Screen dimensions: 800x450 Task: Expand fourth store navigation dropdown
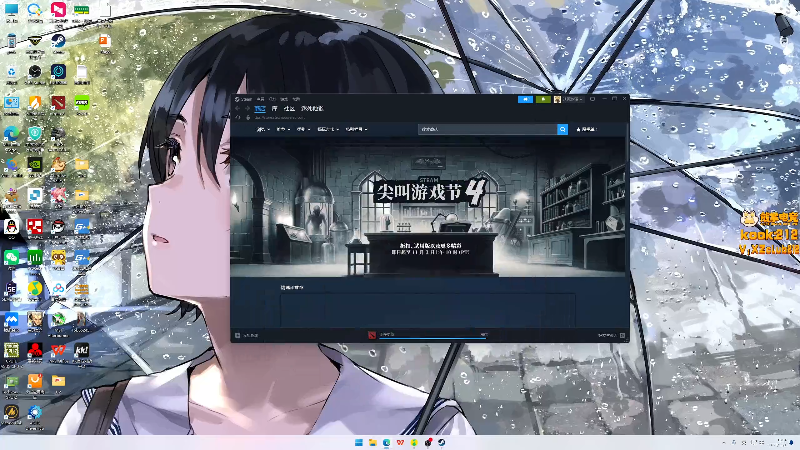328,129
